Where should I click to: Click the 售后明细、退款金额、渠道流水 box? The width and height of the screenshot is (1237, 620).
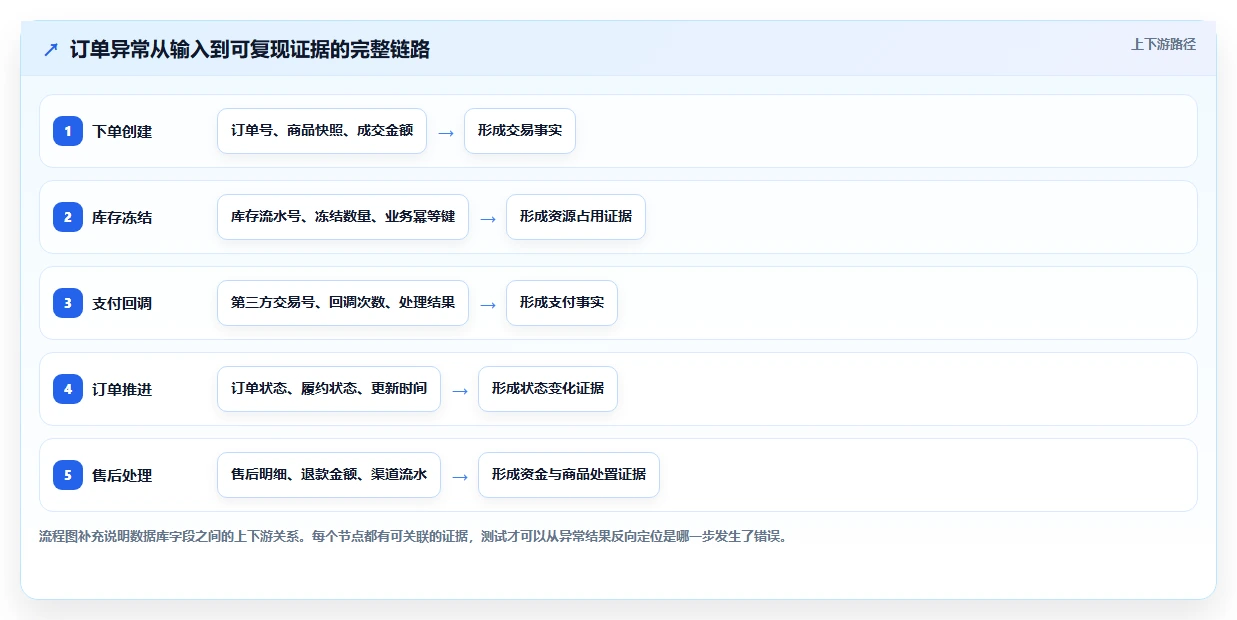[x=329, y=475]
